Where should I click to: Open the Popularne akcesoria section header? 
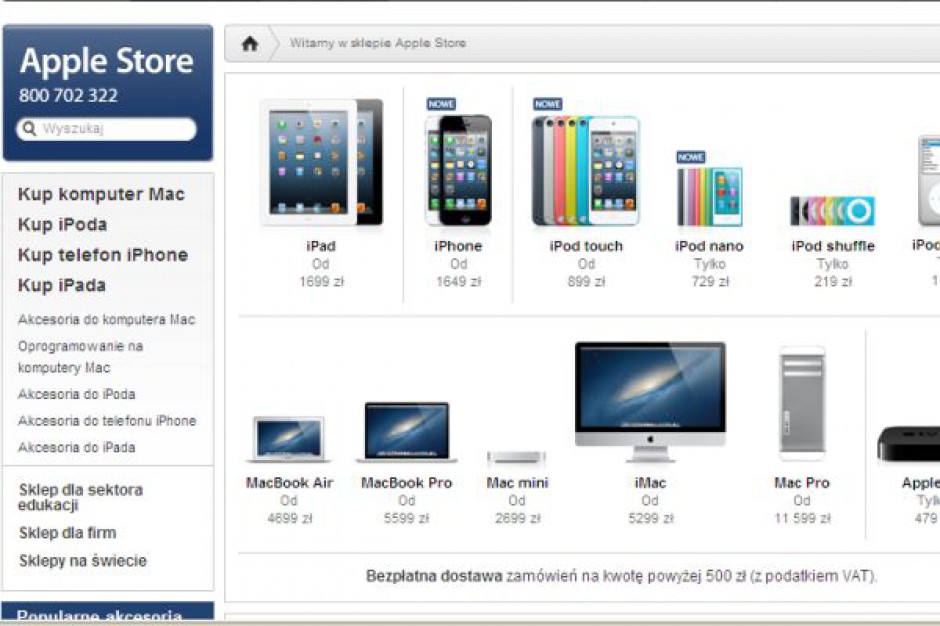pos(108,612)
